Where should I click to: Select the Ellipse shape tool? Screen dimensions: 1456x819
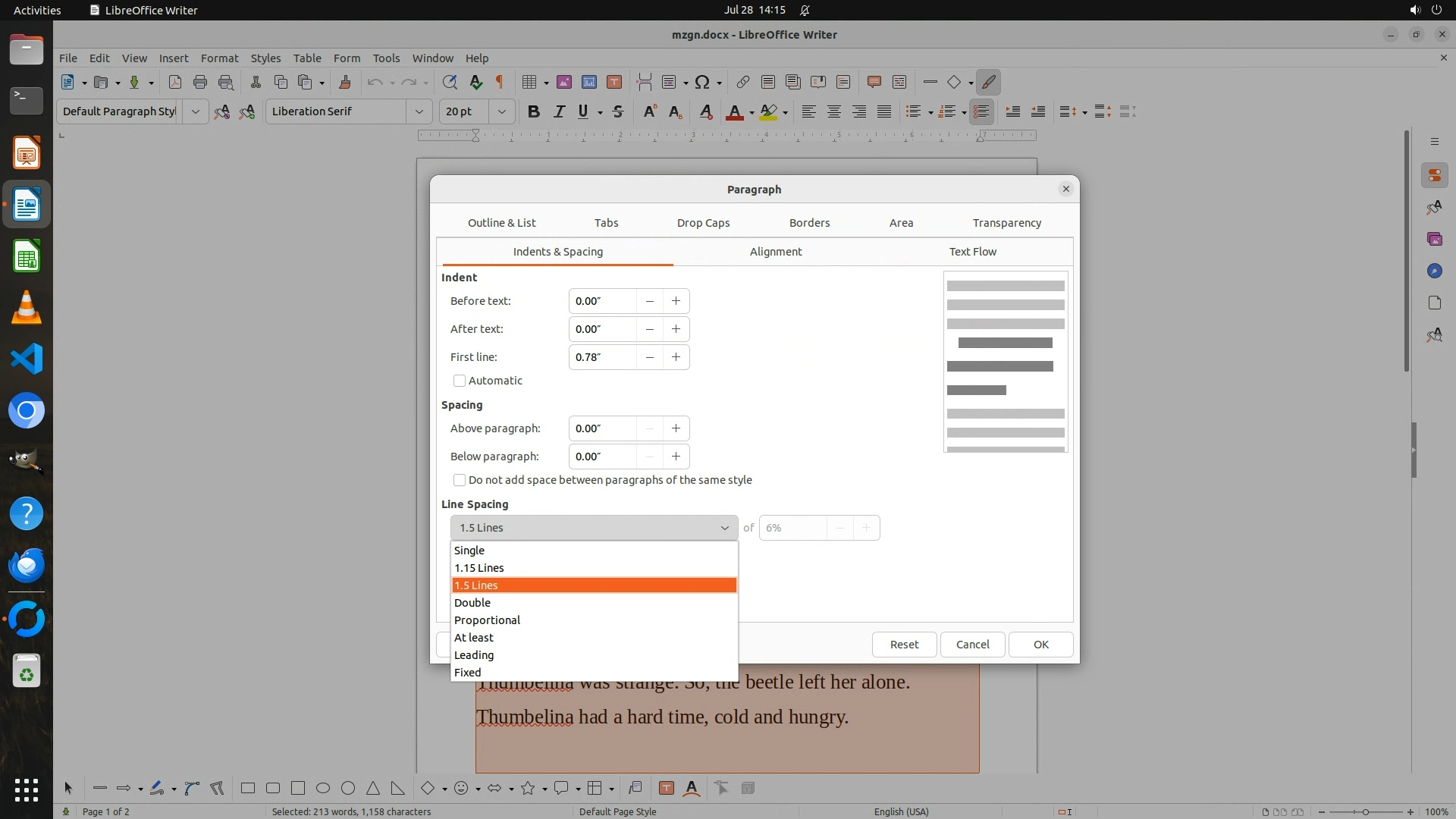click(323, 788)
